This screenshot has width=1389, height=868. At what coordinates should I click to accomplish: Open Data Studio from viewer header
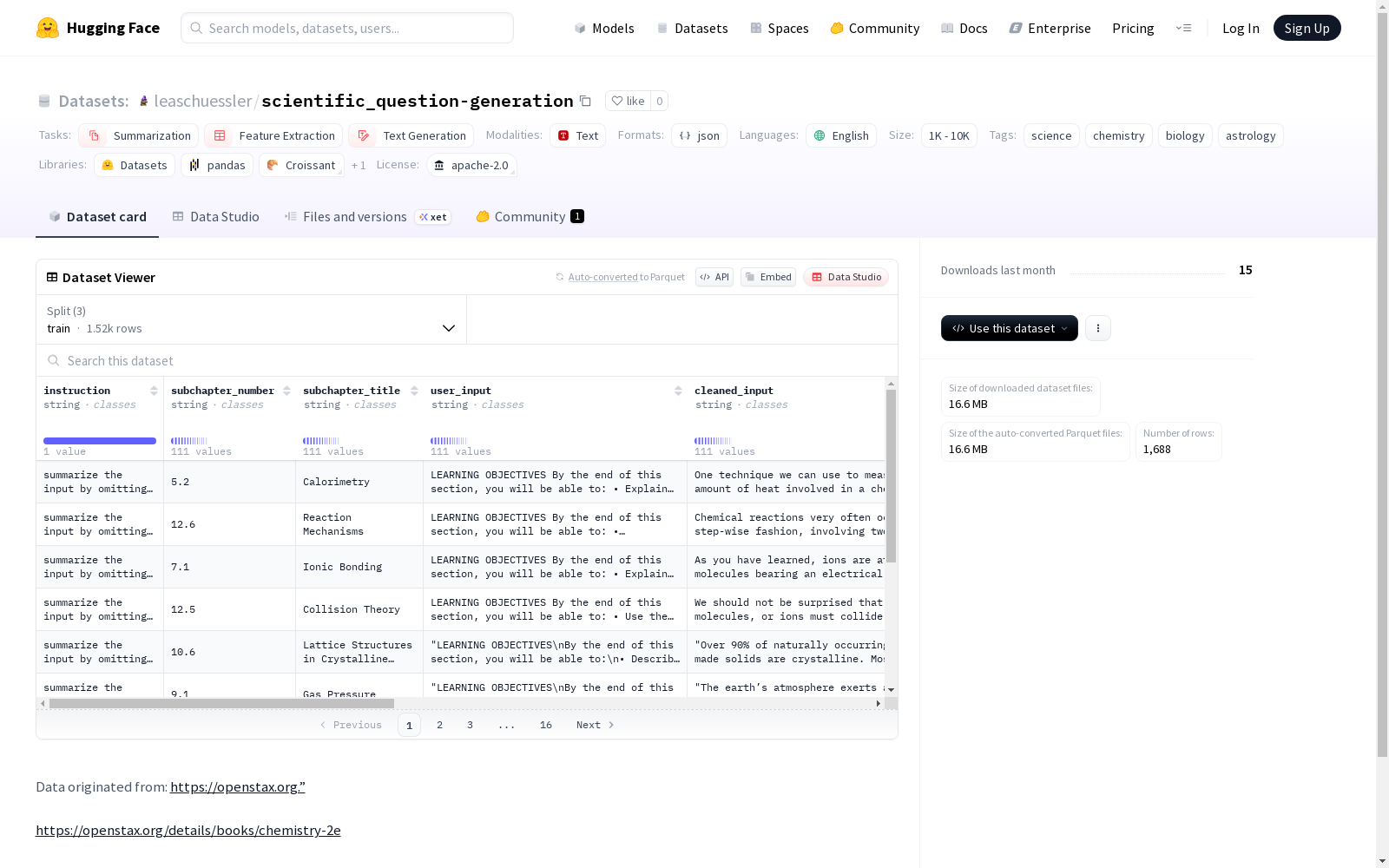click(846, 277)
